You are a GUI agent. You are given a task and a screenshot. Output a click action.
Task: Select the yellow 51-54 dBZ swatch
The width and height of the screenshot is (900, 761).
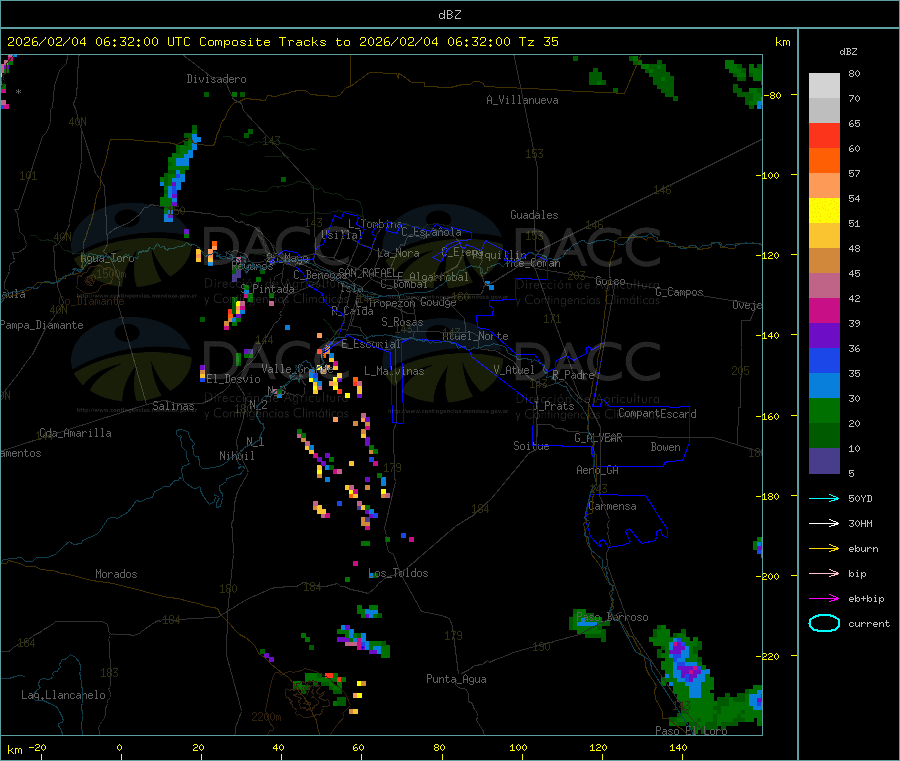click(x=824, y=211)
